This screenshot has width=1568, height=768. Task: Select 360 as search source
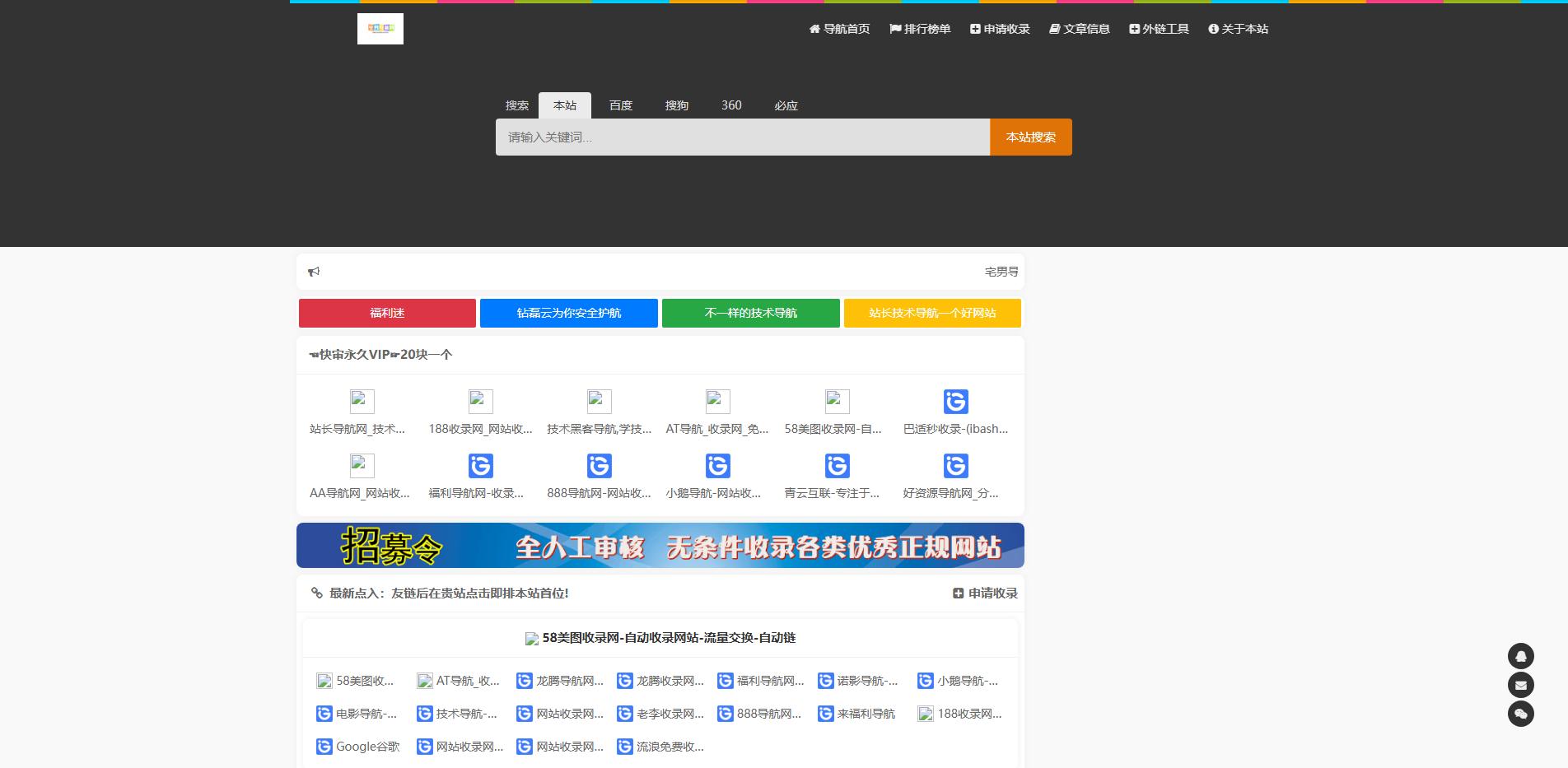[731, 105]
